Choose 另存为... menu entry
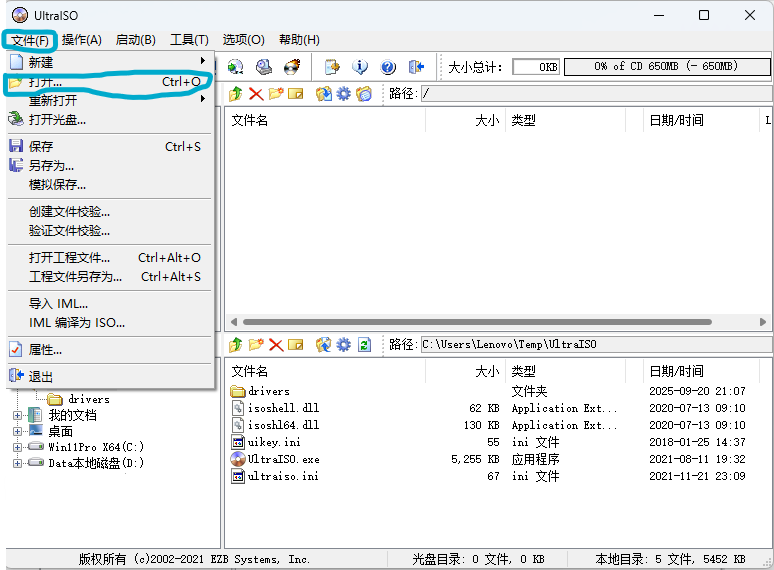This screenshot has width=774, height=570. (109, 166)
